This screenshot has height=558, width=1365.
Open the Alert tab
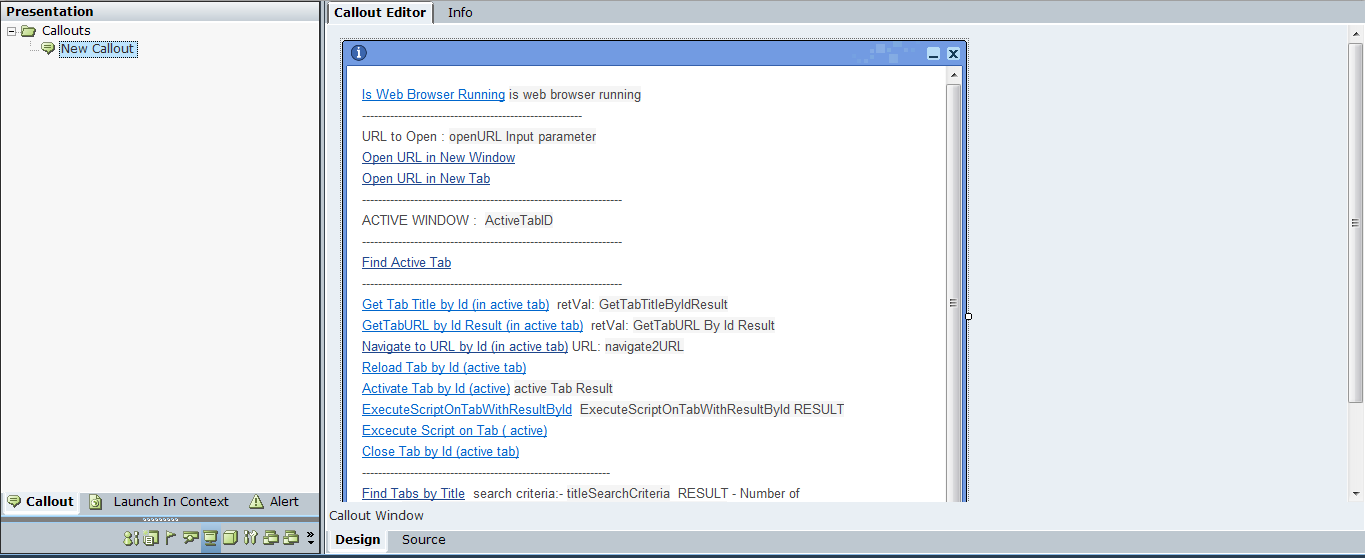284,502
